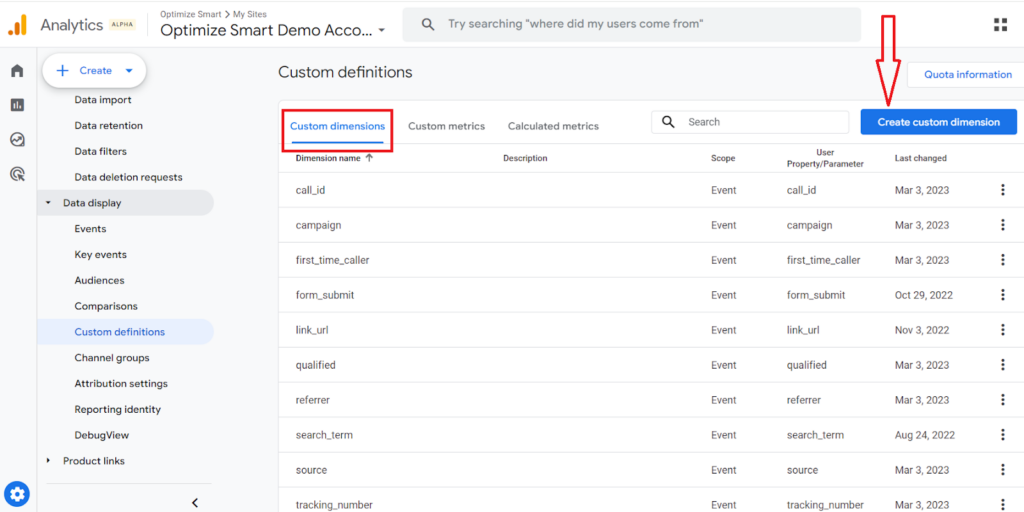
Task: Open Comparisons in the sidebar
Action: click(x=106, y=306)
